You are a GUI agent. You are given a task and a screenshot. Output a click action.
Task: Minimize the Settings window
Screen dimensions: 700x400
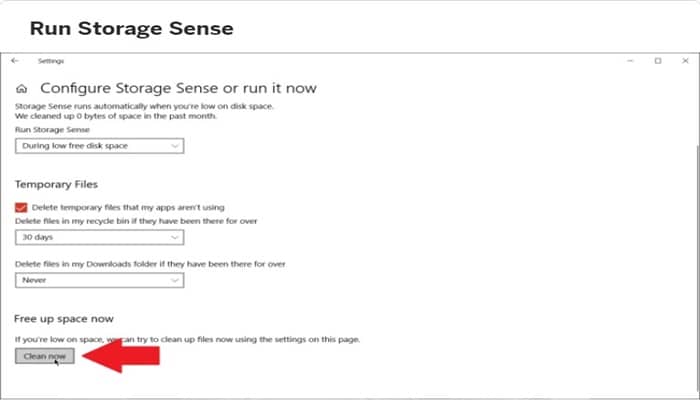tap(630, 61)
